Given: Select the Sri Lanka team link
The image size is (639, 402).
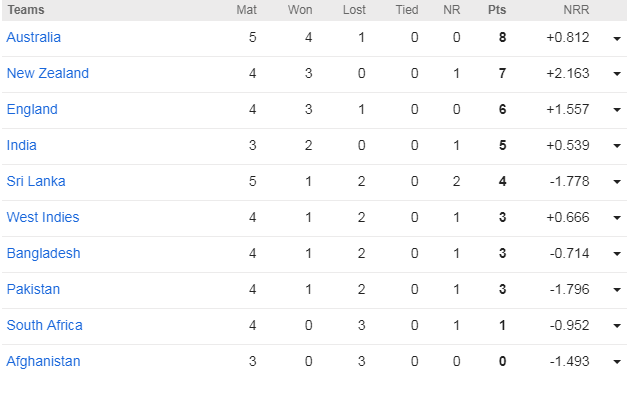Looking at the screenshot, I should point(36,181).
